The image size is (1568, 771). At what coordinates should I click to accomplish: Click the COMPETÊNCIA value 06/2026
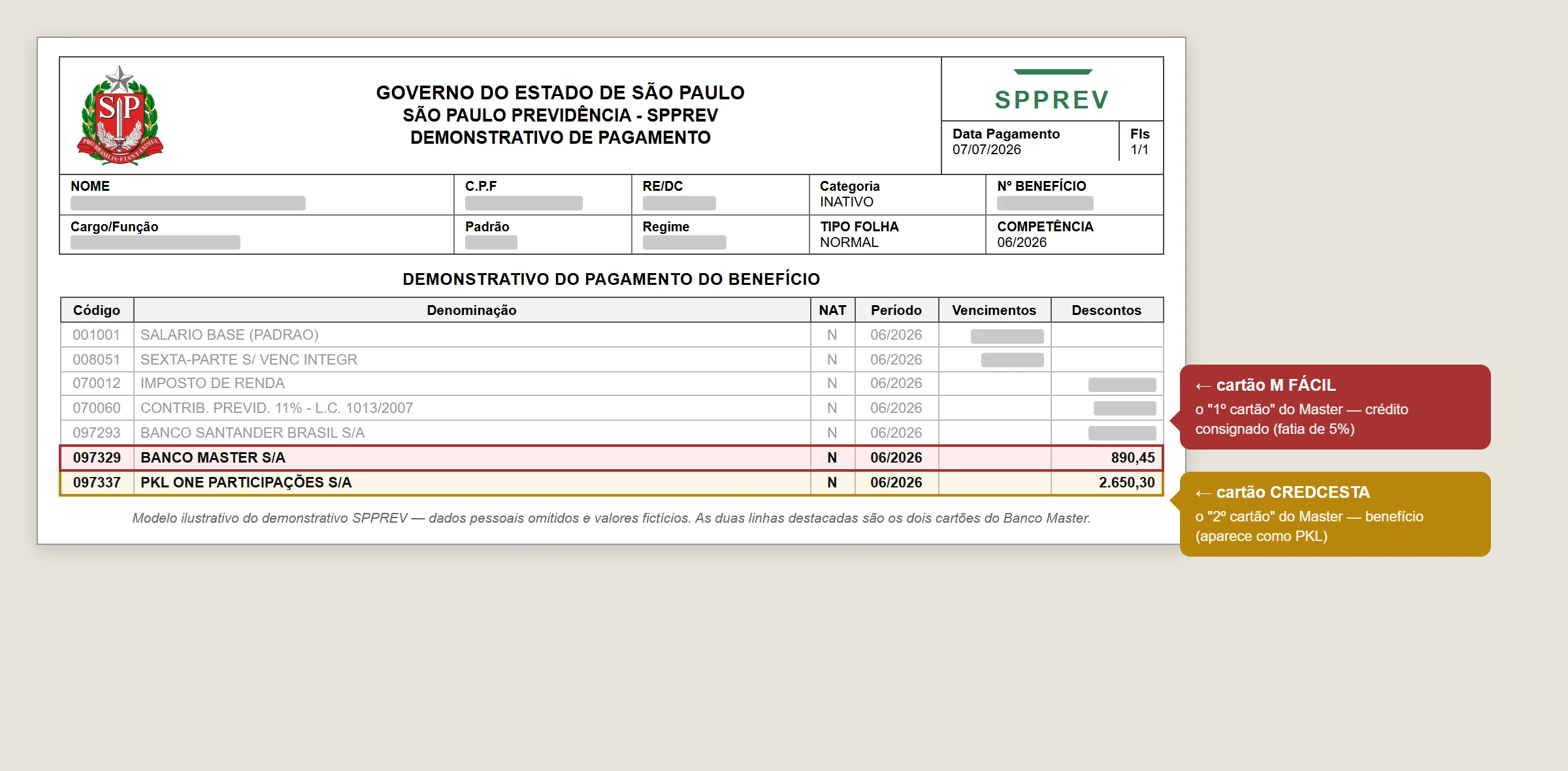pos(1022,242)
